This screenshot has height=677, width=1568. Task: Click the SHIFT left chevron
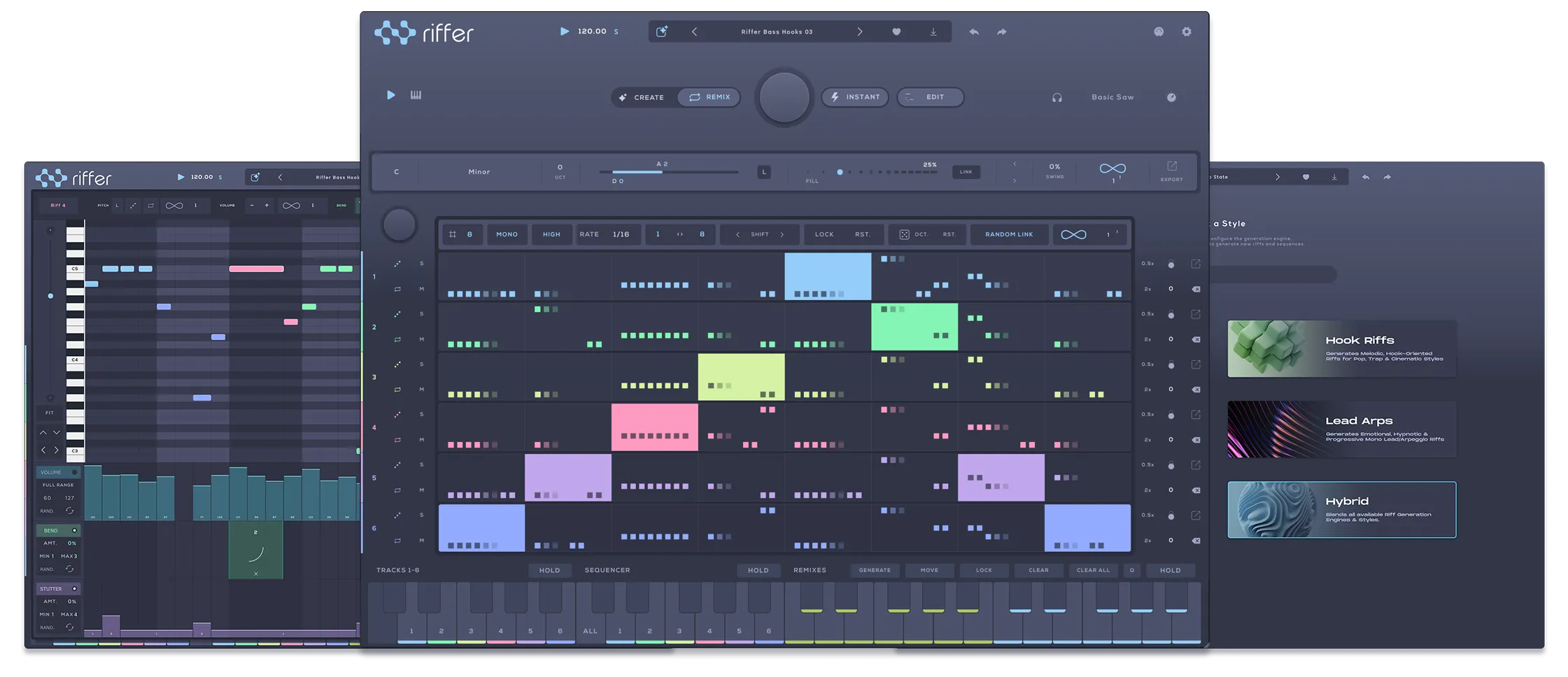(737, 235)
